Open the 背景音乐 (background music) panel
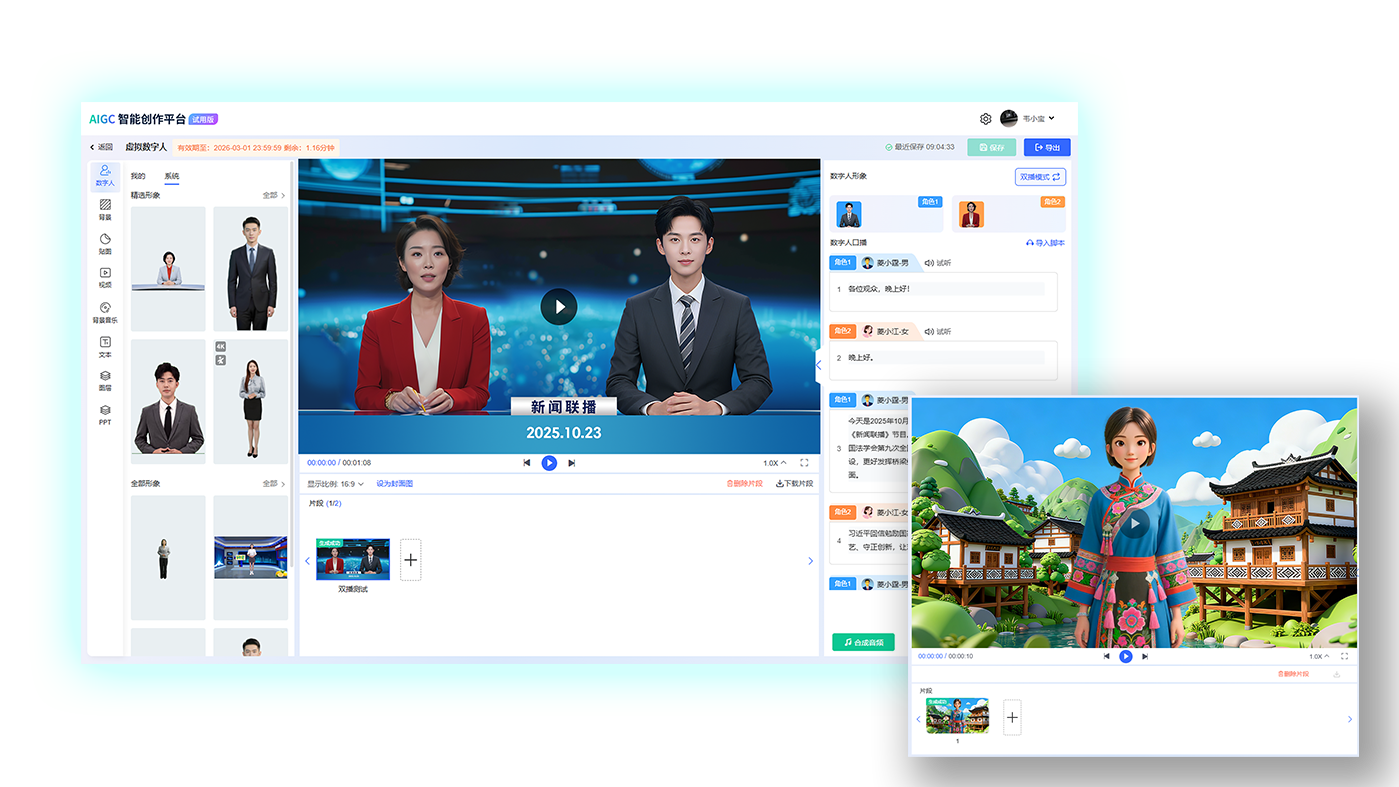This screenshot has height=787, width=1399. [105, 313]
